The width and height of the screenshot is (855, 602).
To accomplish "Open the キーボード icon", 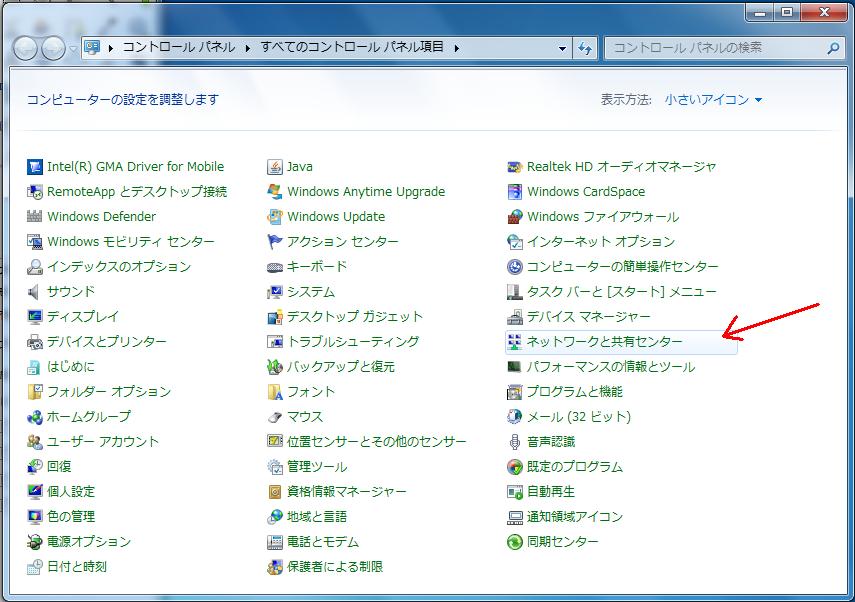I will tap(275, 267).
